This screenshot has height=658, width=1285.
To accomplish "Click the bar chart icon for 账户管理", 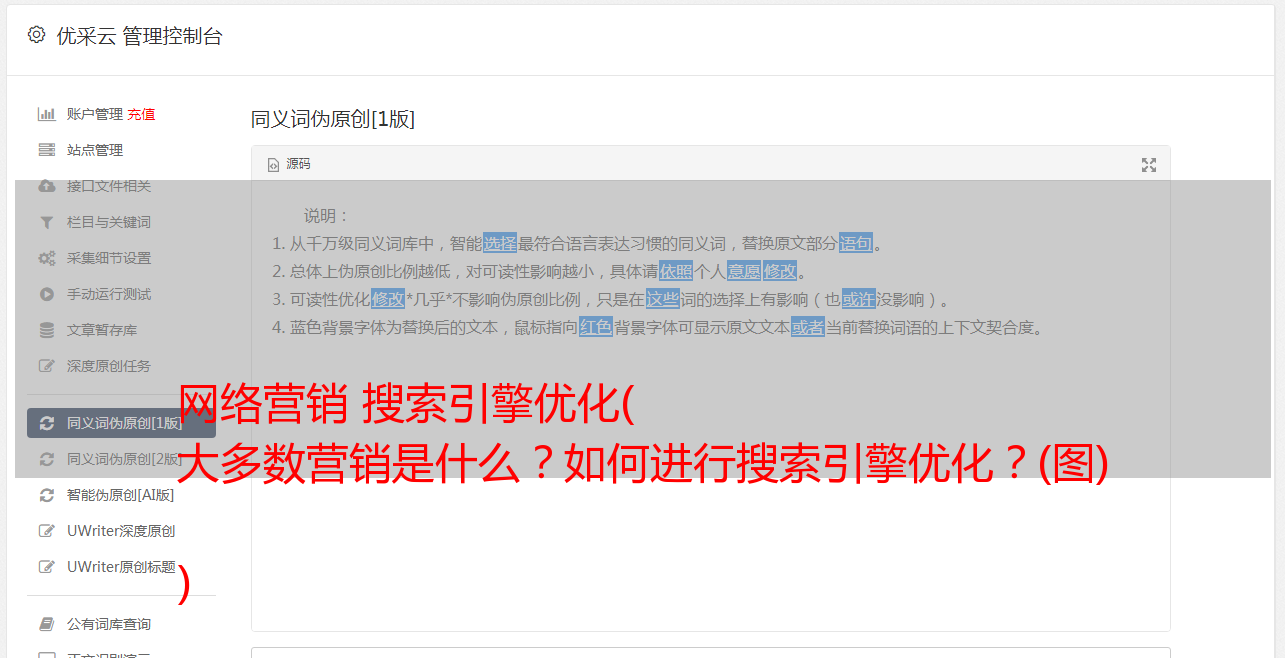I will 46,114.
